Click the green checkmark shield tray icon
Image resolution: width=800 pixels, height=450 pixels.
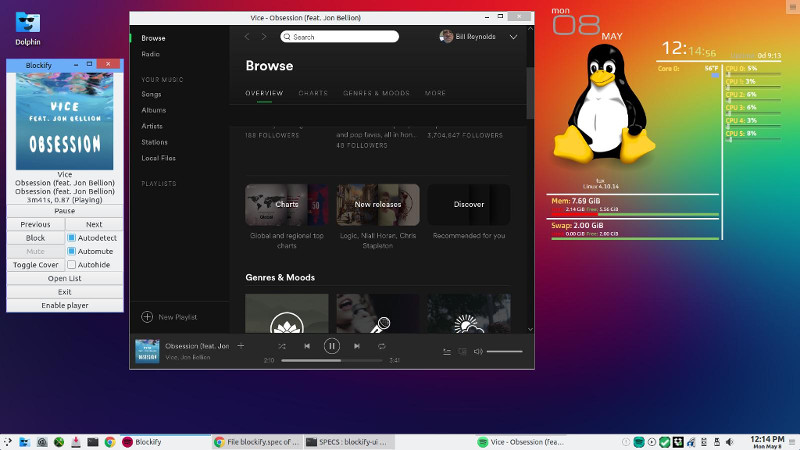click(664, 442)
